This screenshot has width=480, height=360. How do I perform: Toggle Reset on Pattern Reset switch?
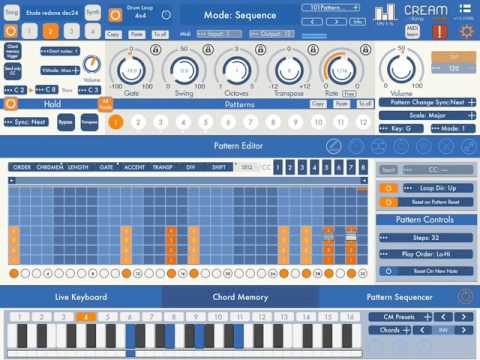pos(389,202)
